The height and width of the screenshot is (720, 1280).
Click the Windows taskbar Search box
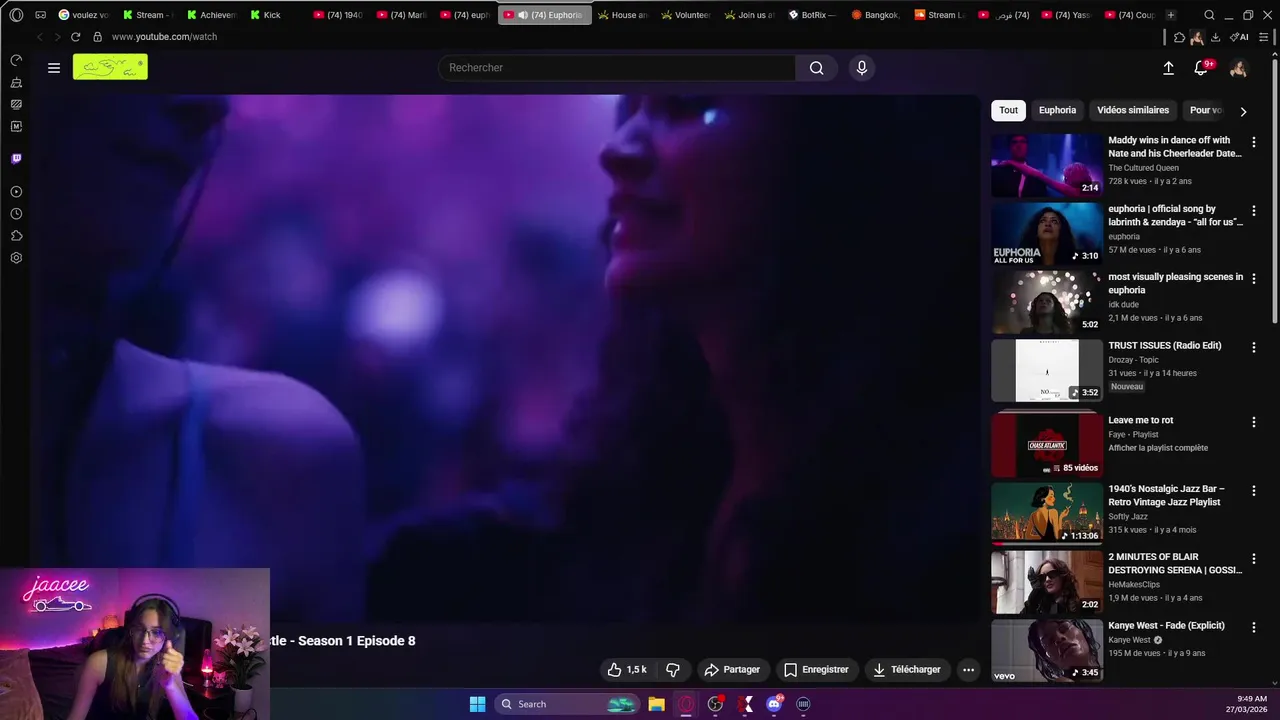[x=567, y=704]
